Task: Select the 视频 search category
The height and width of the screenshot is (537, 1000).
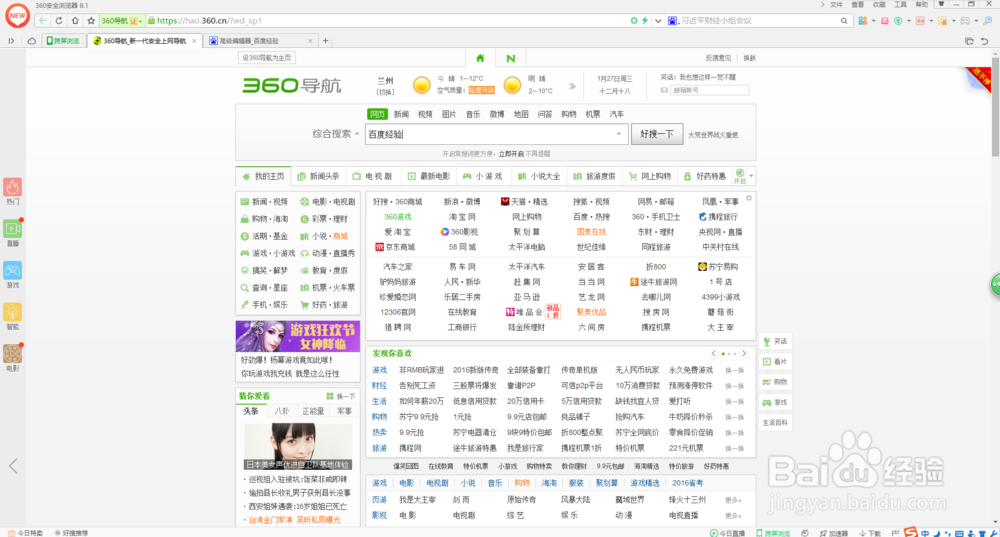Action: (425, 114)
